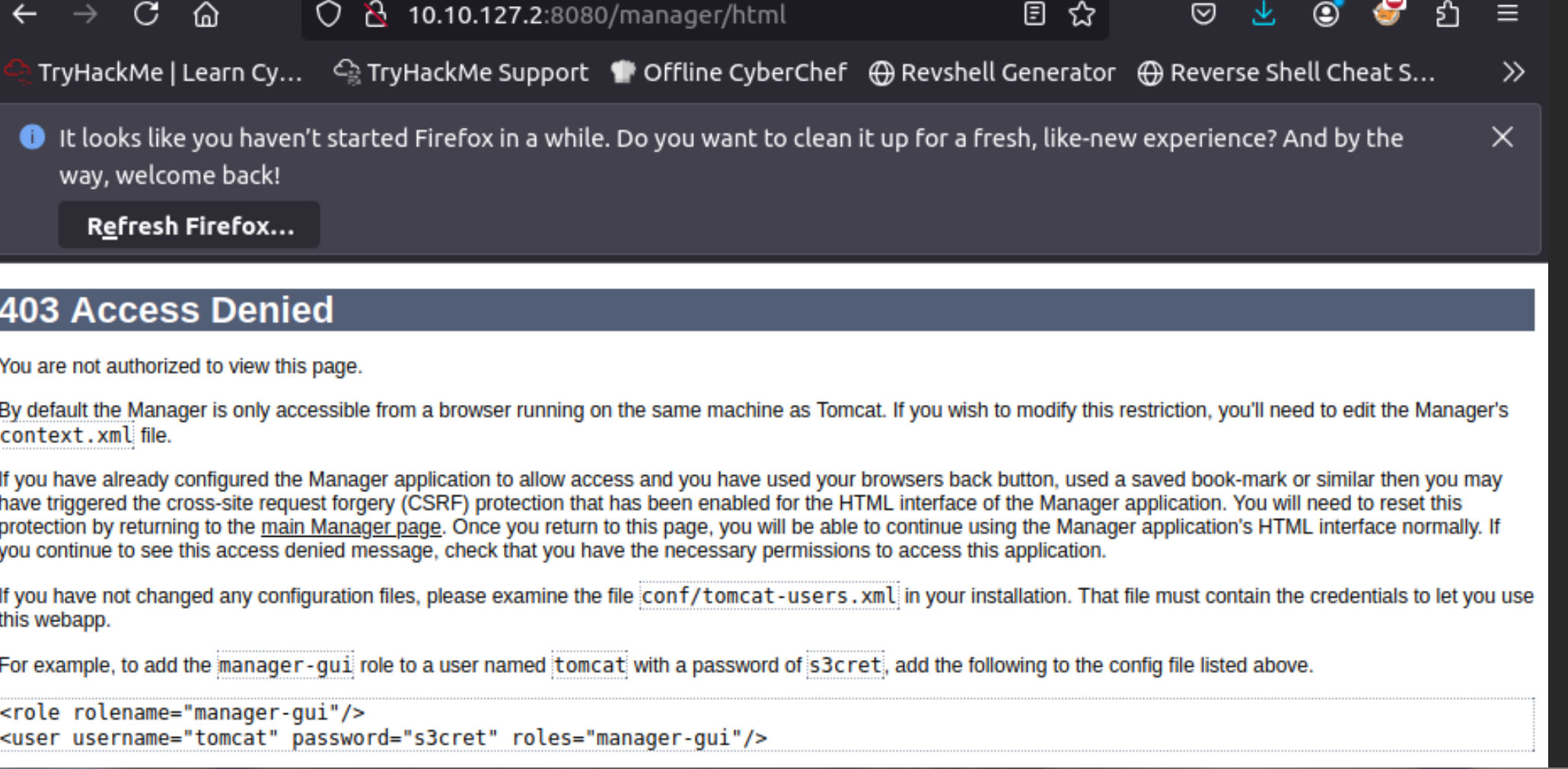Open the extensions puzzle icon

click(1447, 14)
